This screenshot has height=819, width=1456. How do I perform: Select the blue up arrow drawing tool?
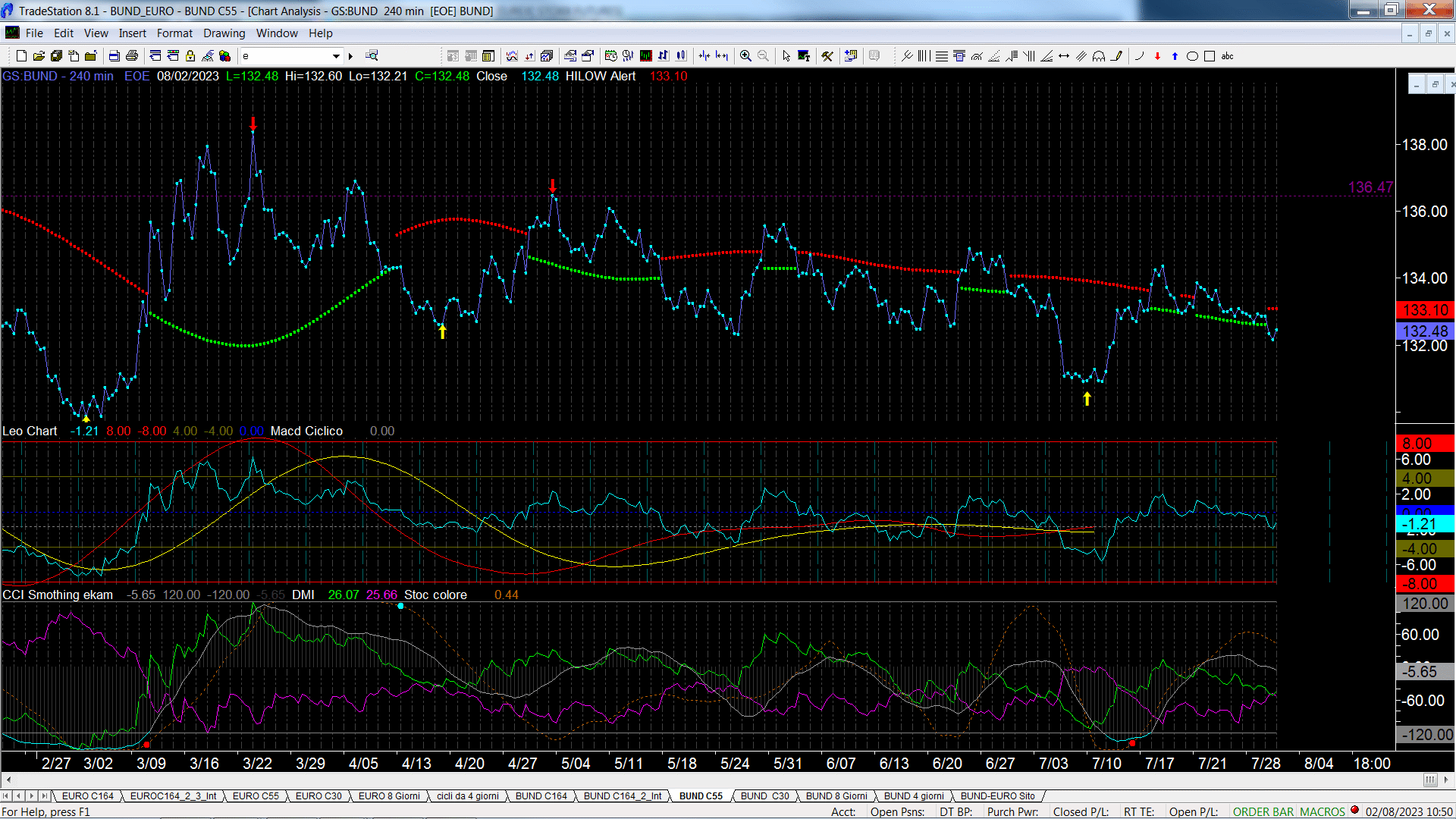pos(1175,56)
